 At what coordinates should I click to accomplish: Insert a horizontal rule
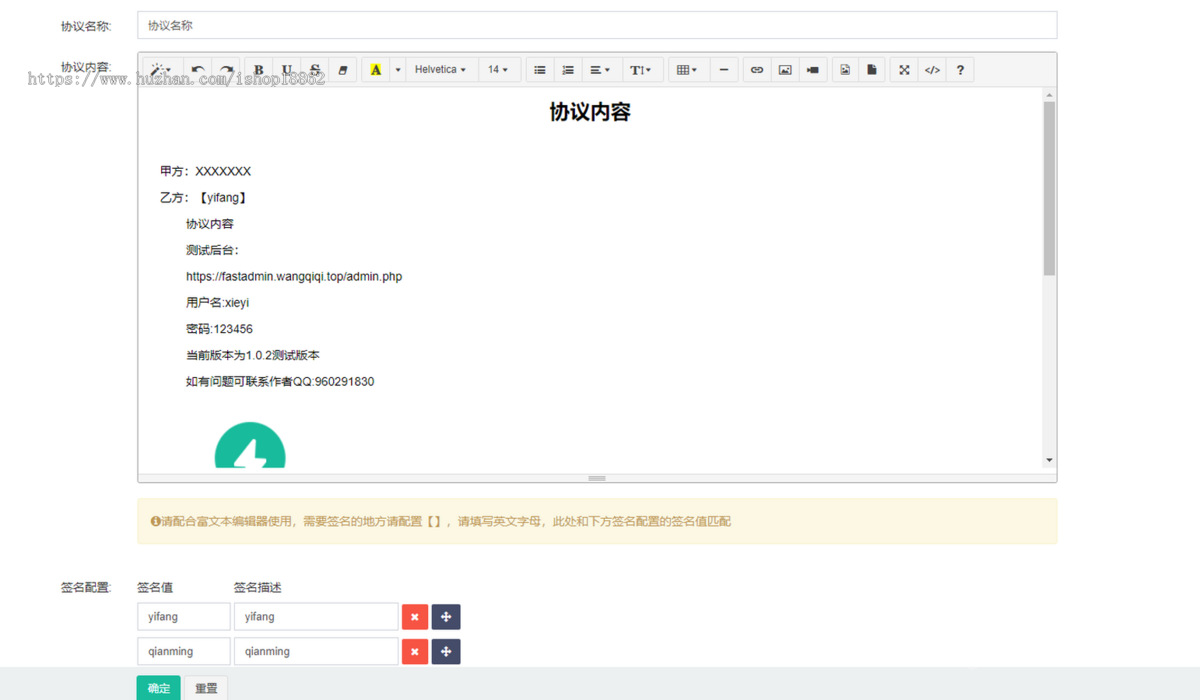pos(724,69)
